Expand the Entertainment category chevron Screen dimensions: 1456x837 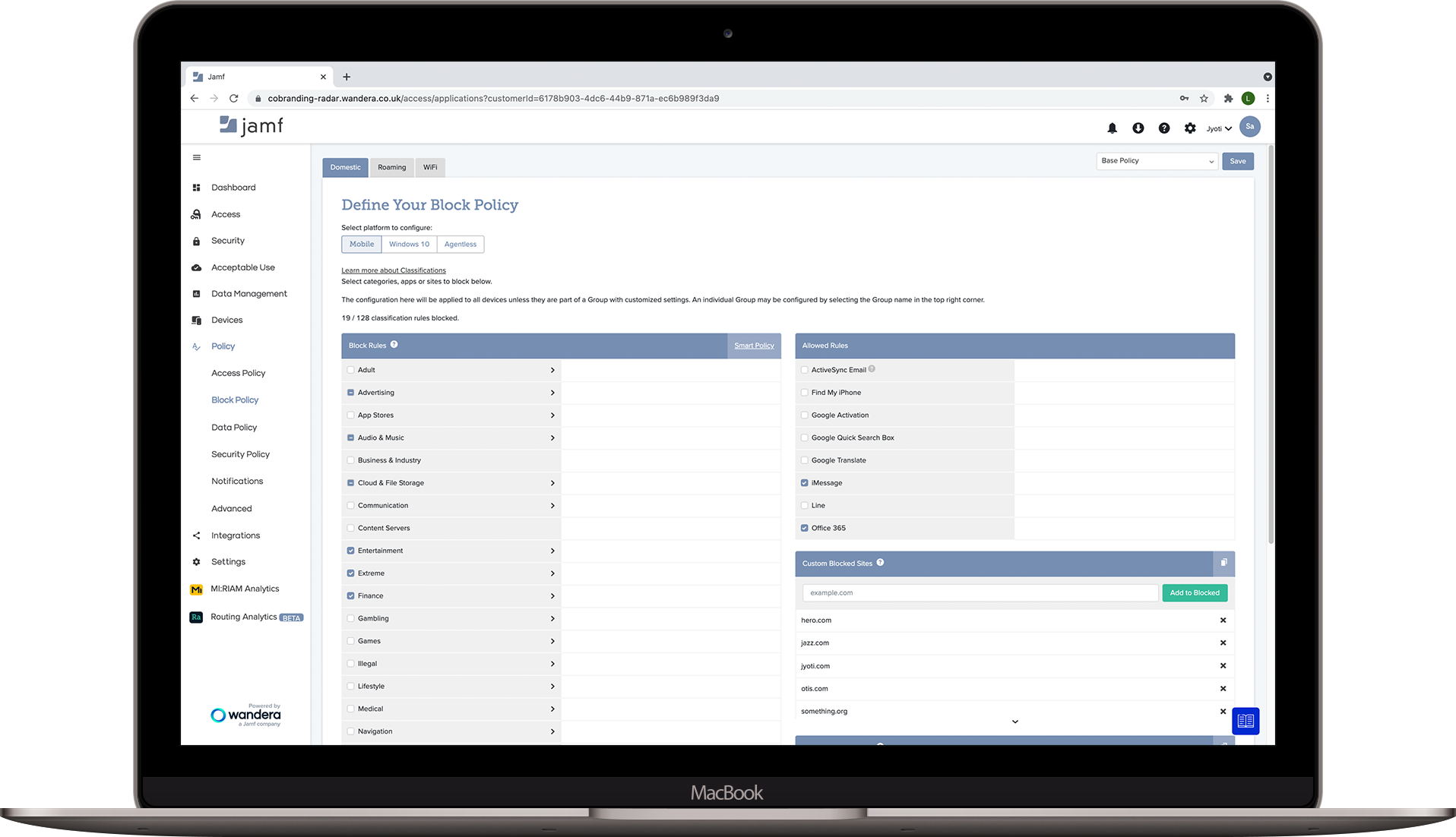click(552, 550)
